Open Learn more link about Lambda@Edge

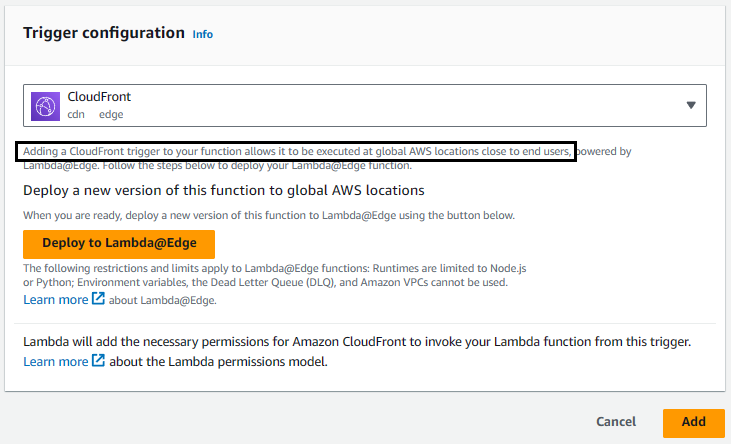click(x=55, y=300)
